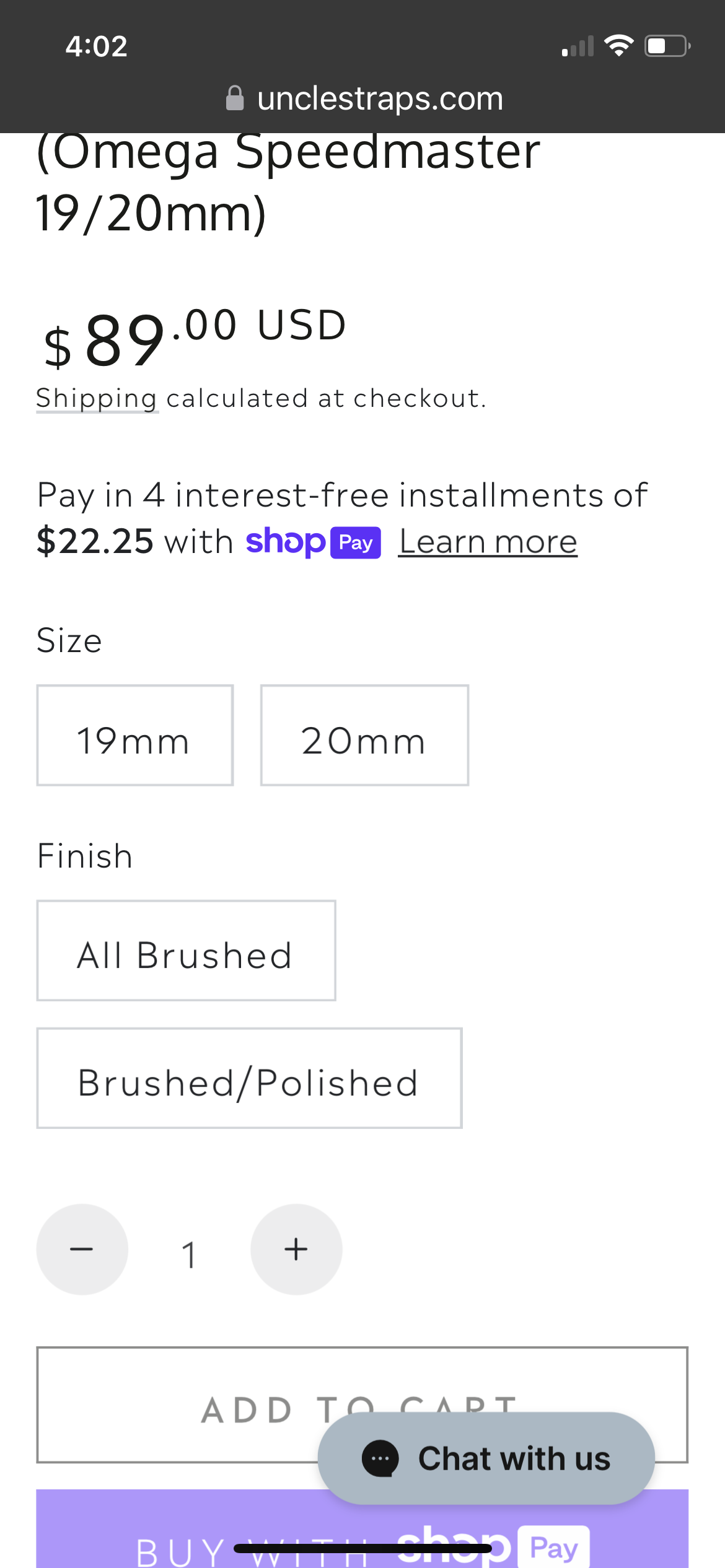
Task: Click the quantity number field
Action: click(x=189, y=1254)
